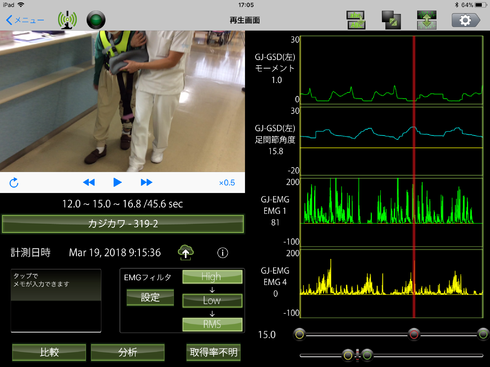This screenshot has height=367, width=490.
Task: Tap the カジカワ - 319-2 data name button
Action: click(x=123, y=224)
